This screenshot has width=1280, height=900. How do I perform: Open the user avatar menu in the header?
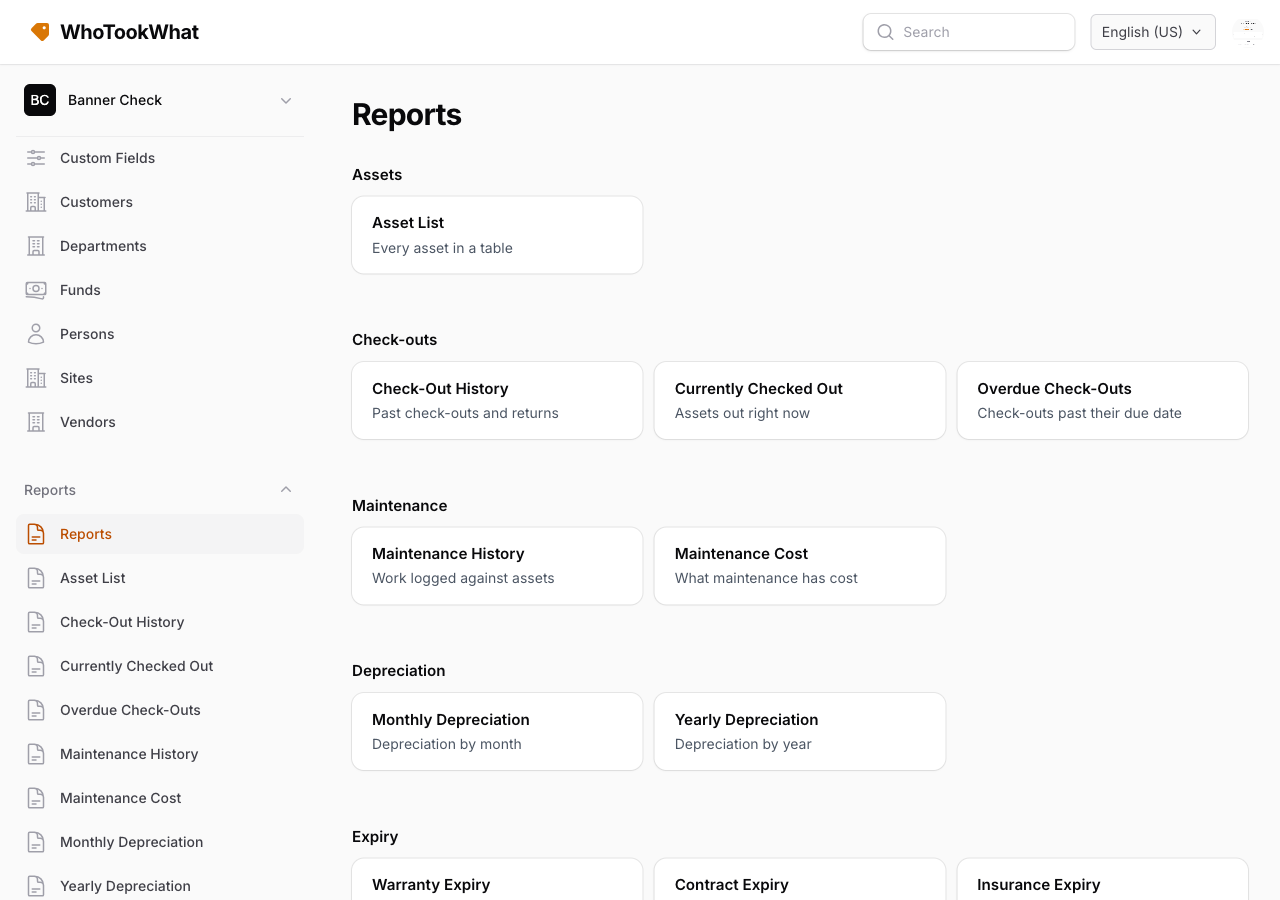coord(1248,32)
